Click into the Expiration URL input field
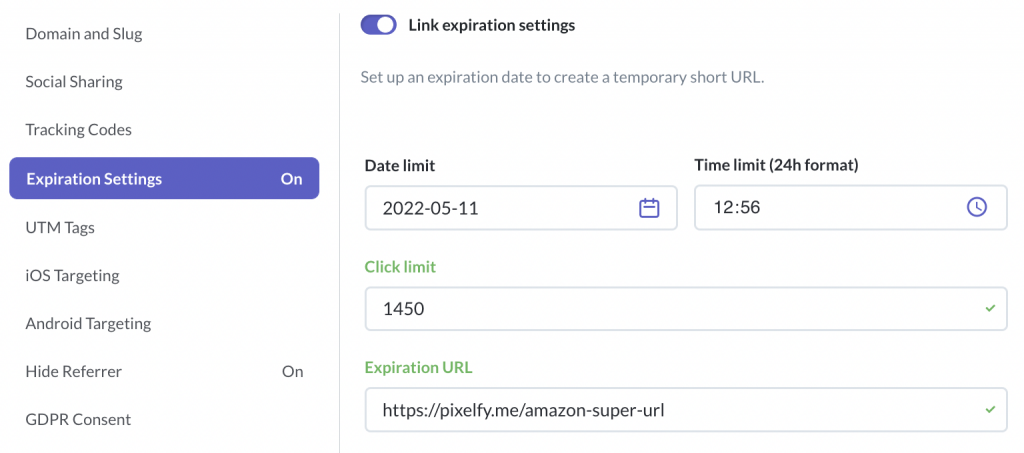This screenshot has height=453, width=1024. 686,410
